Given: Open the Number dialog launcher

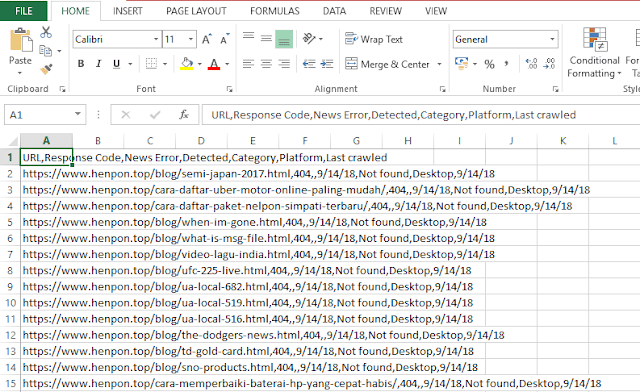Looking at the screenshot, I should tap(556, 89).
